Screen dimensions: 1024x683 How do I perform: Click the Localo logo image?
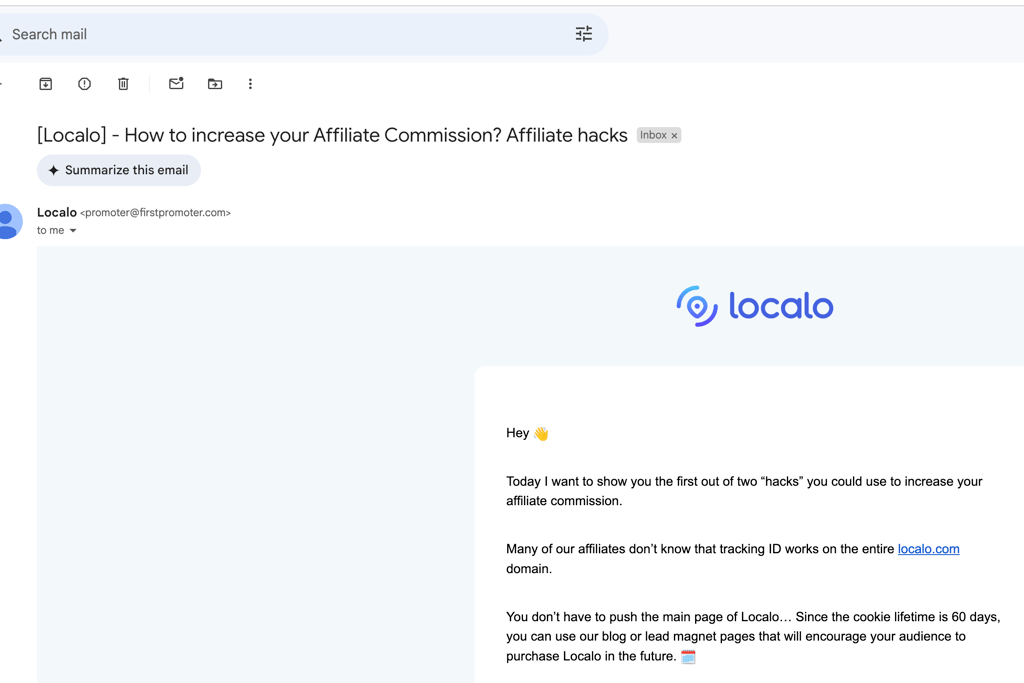point(755,306)
